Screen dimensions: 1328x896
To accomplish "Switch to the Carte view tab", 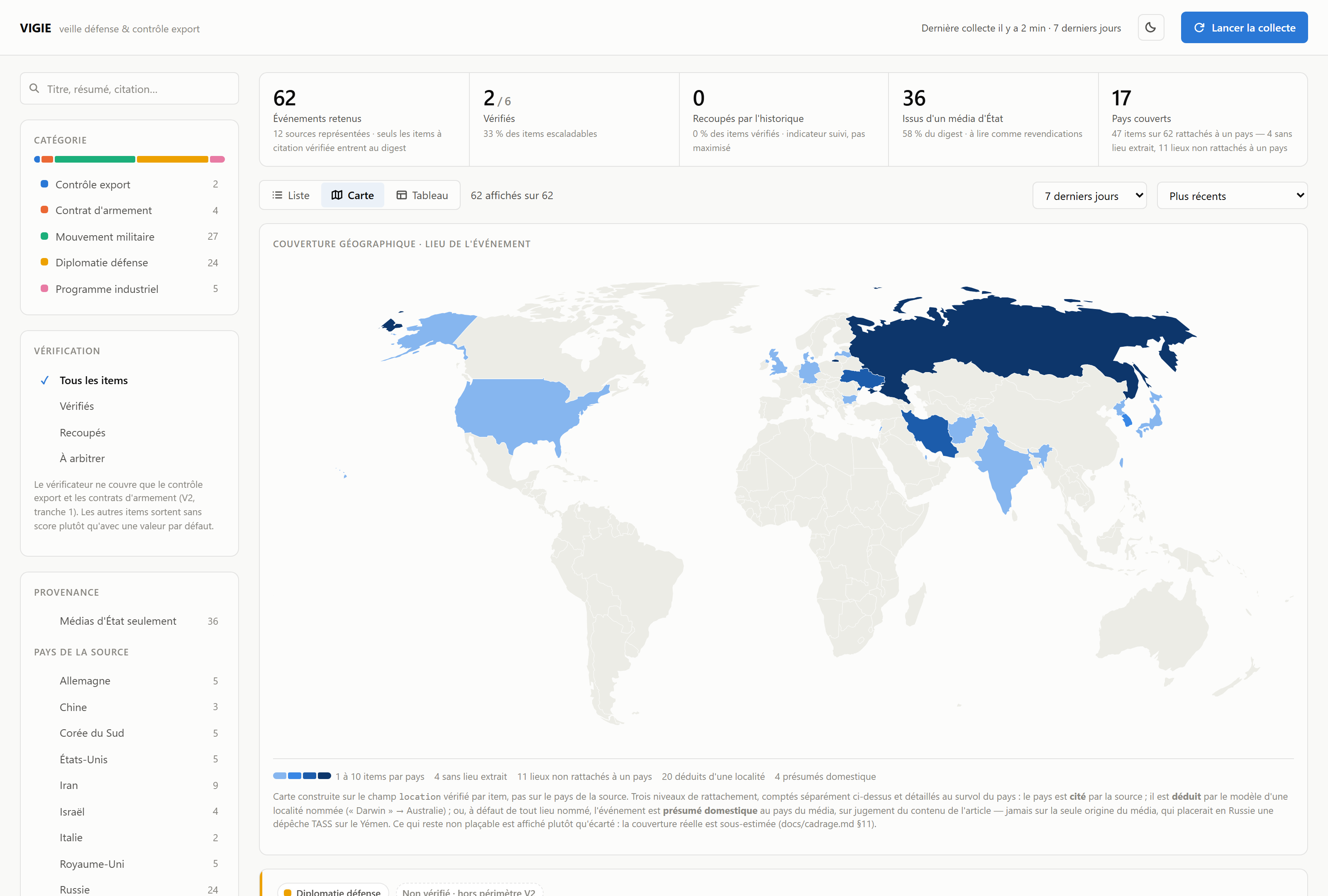I will [x=353, y=195].
